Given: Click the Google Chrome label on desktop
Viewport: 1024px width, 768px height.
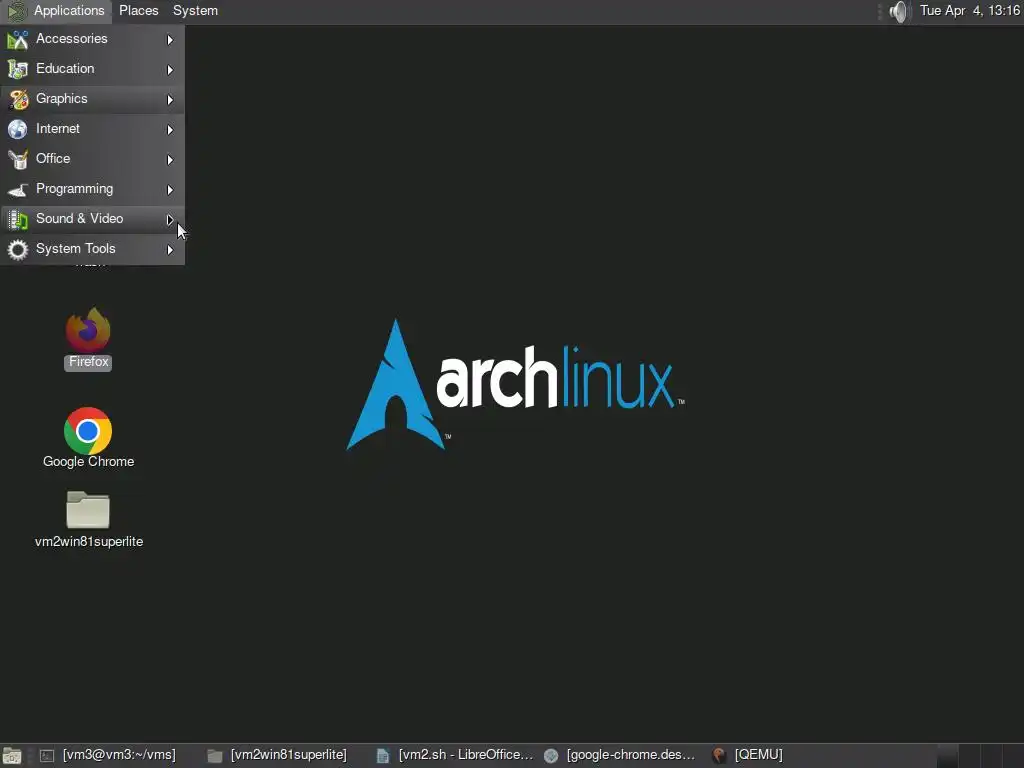Looking at the screenshot, I should click(x=89, y=462).
